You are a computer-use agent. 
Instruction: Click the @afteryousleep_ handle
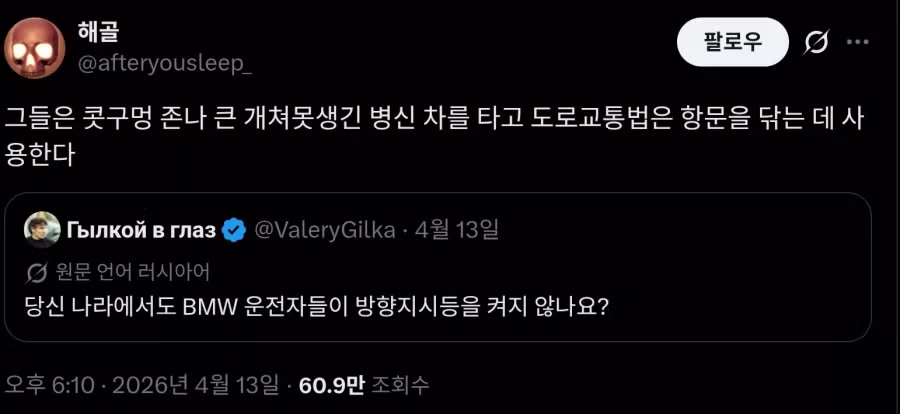165,63
